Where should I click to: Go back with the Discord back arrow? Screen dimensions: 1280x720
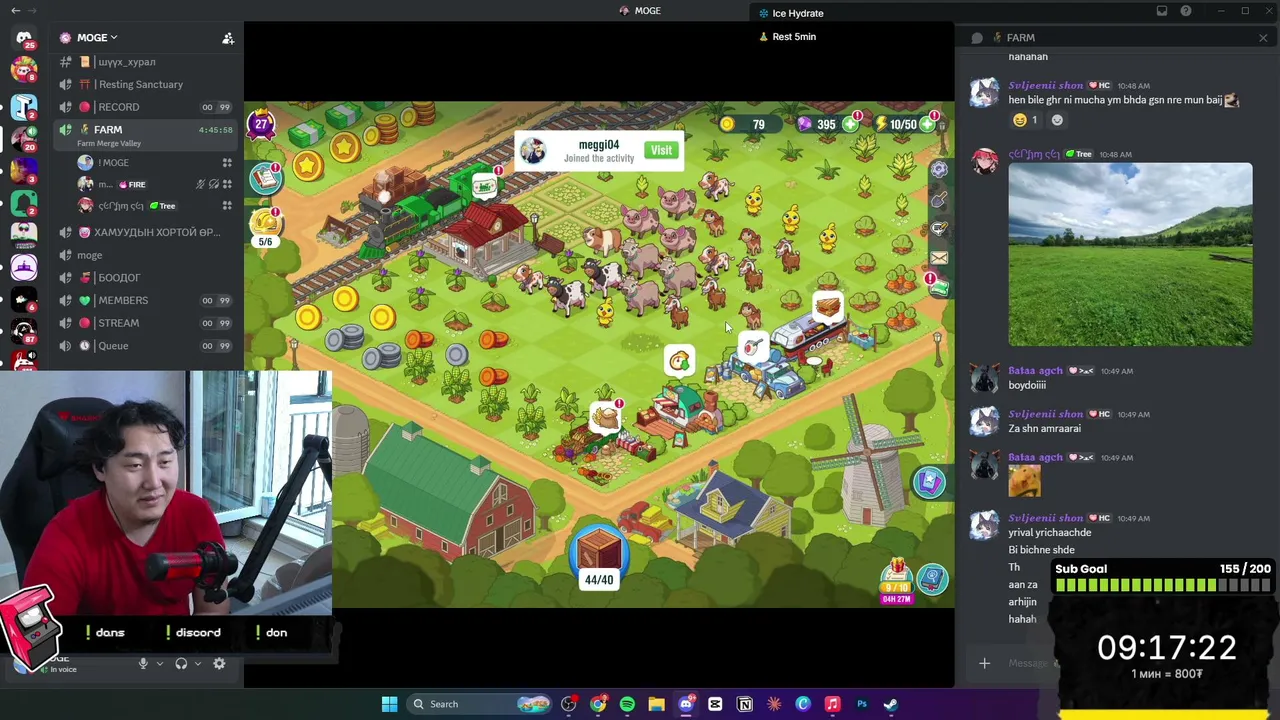coord(15,11)
